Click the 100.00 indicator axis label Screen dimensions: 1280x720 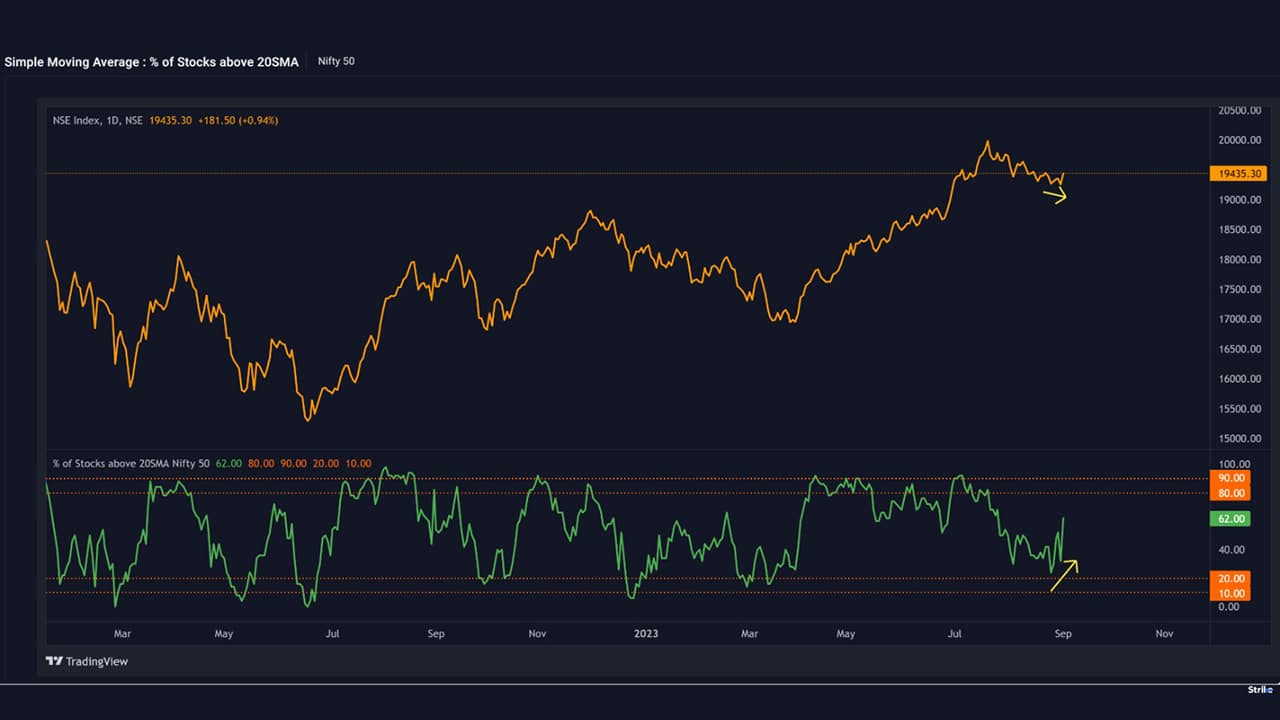click(1231, 464)
